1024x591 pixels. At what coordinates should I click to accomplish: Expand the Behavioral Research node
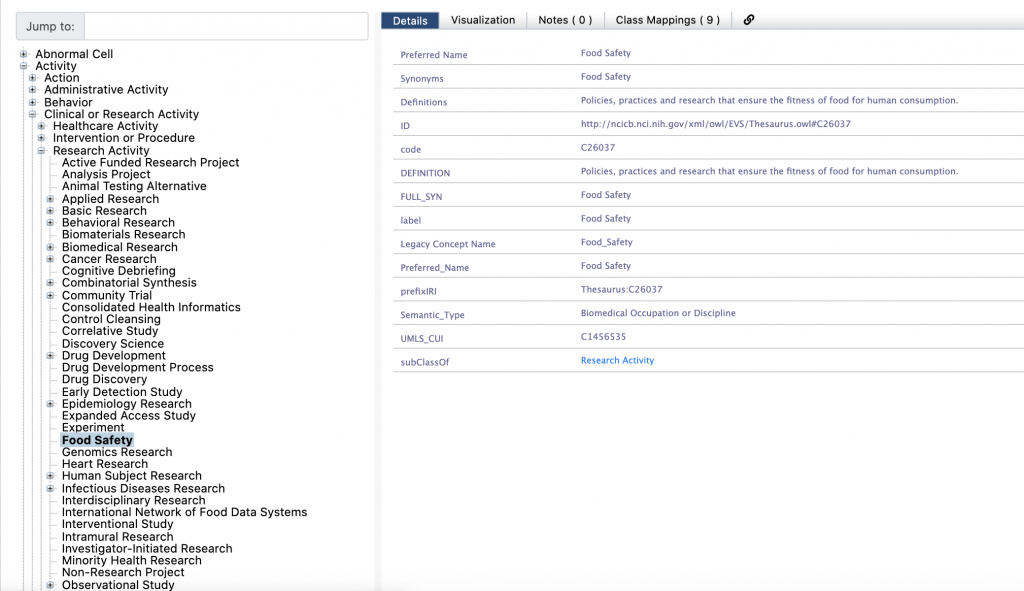pos(50,223)
